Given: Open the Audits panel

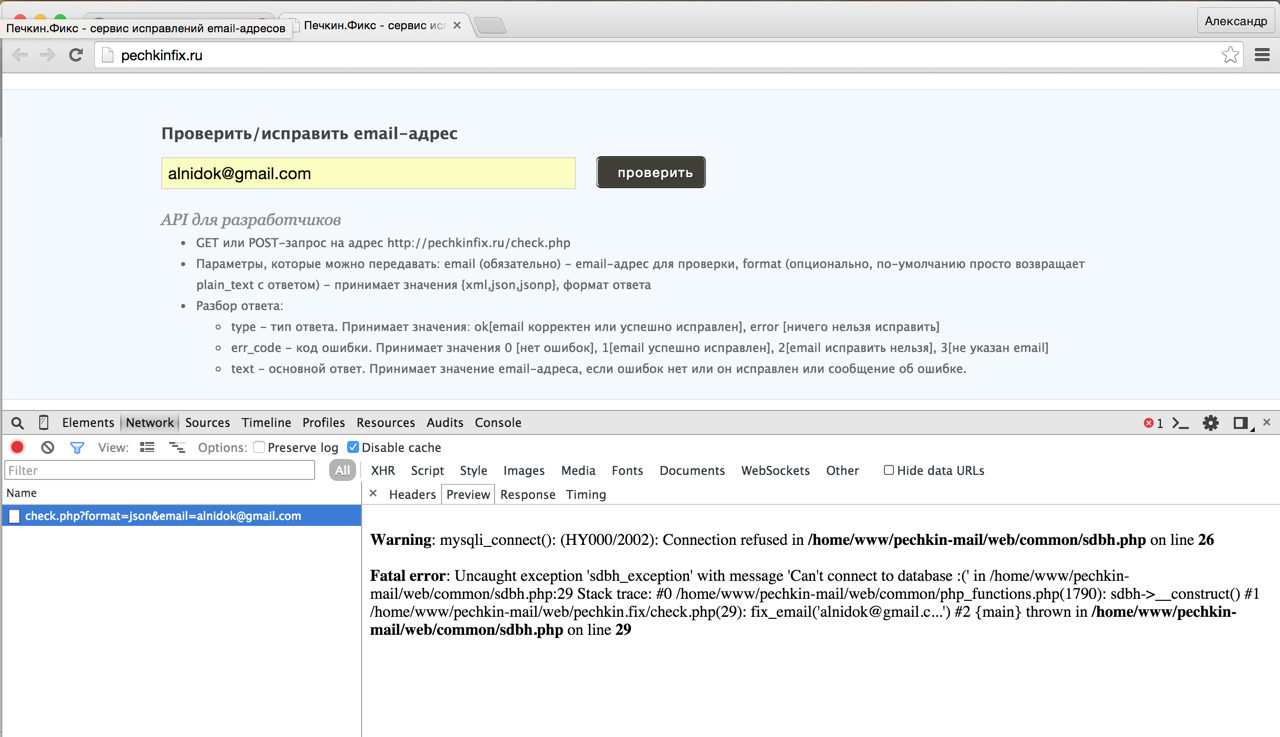Looking at the screenshot, I should [x=445, y=423].
